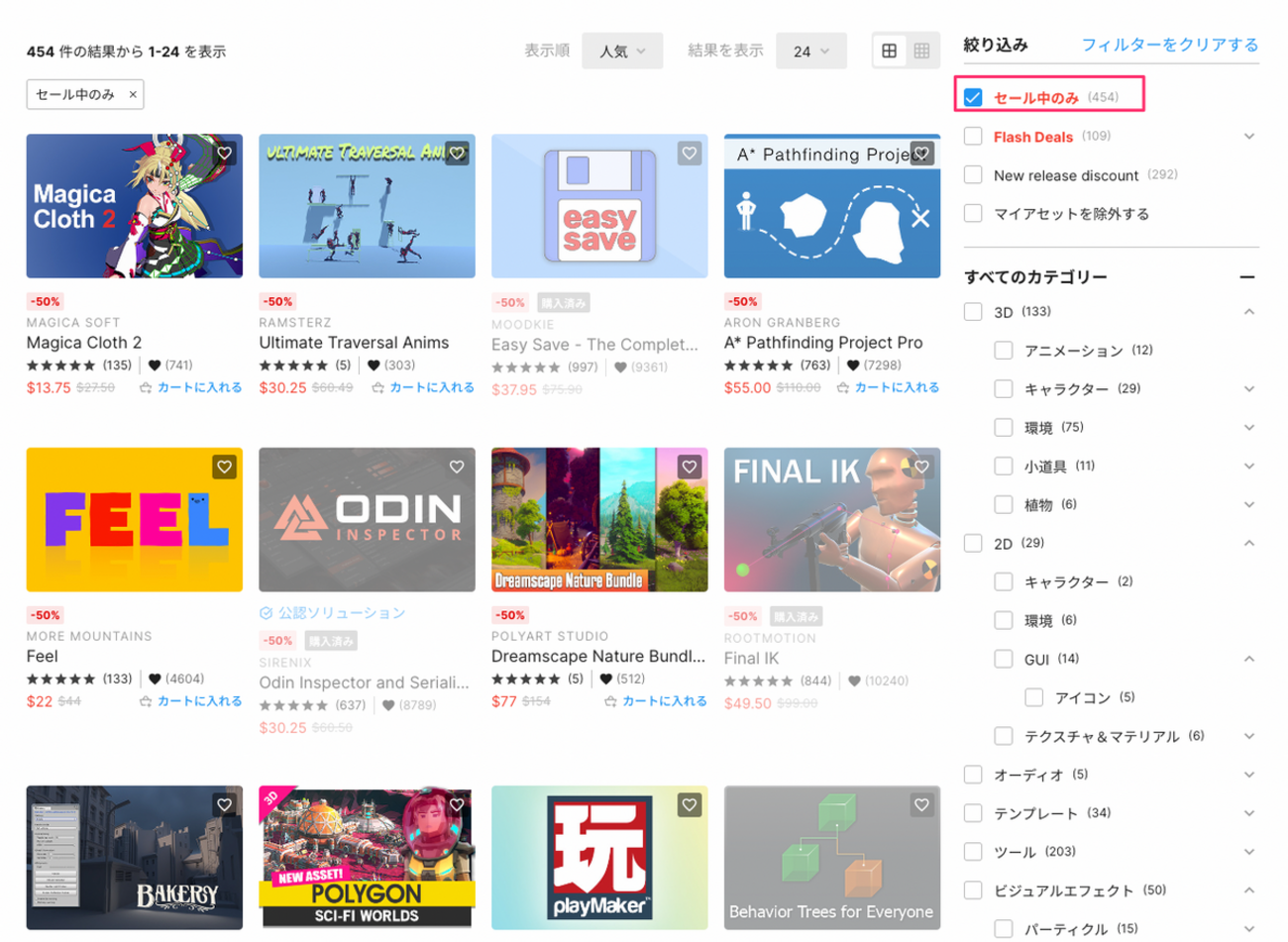Viewport: 1288px width, 942px height.
Task: Collapse the すべてのカテゴリー section
Action: pyautogui.click(x=1247, y=277)
